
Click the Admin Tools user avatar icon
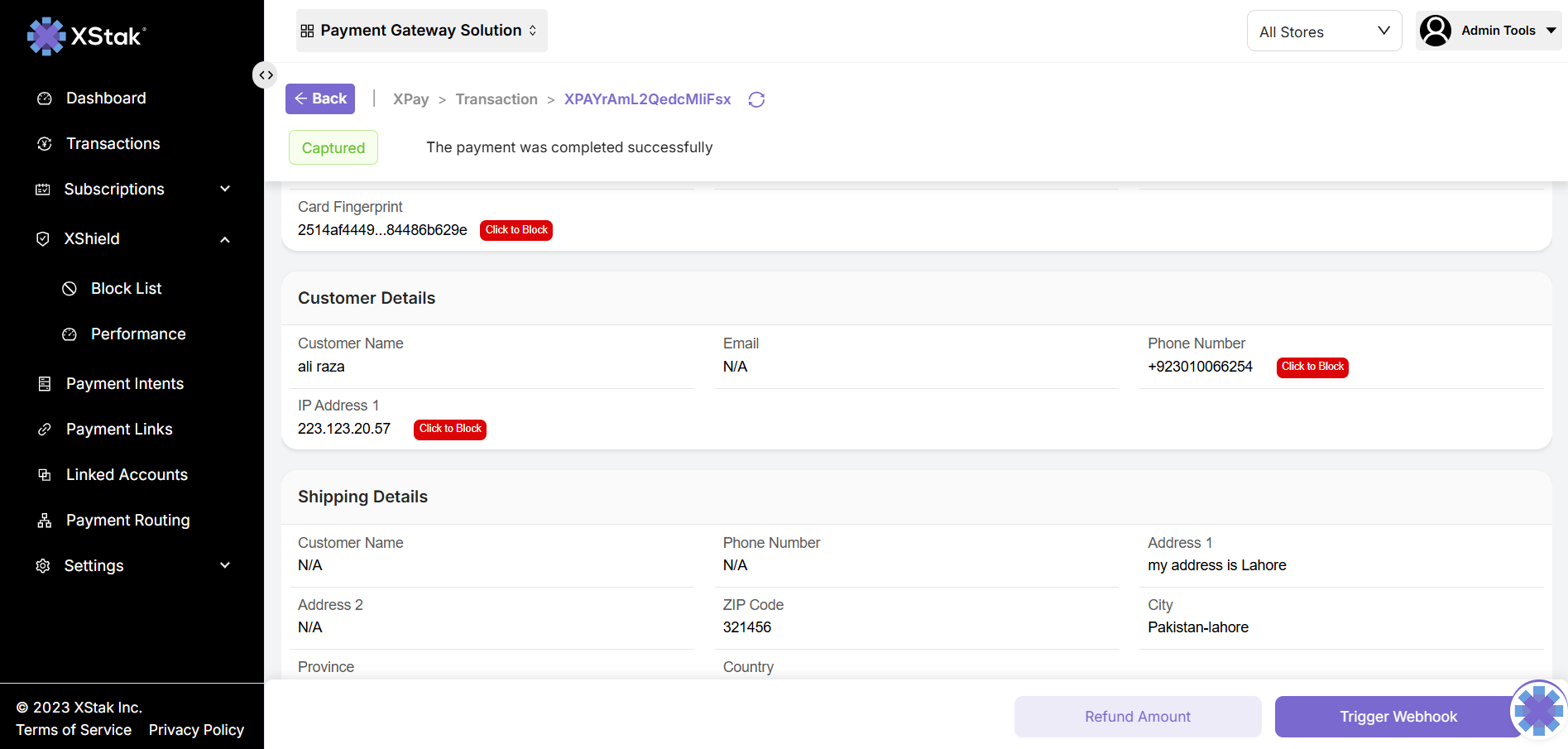point(1436,31)
